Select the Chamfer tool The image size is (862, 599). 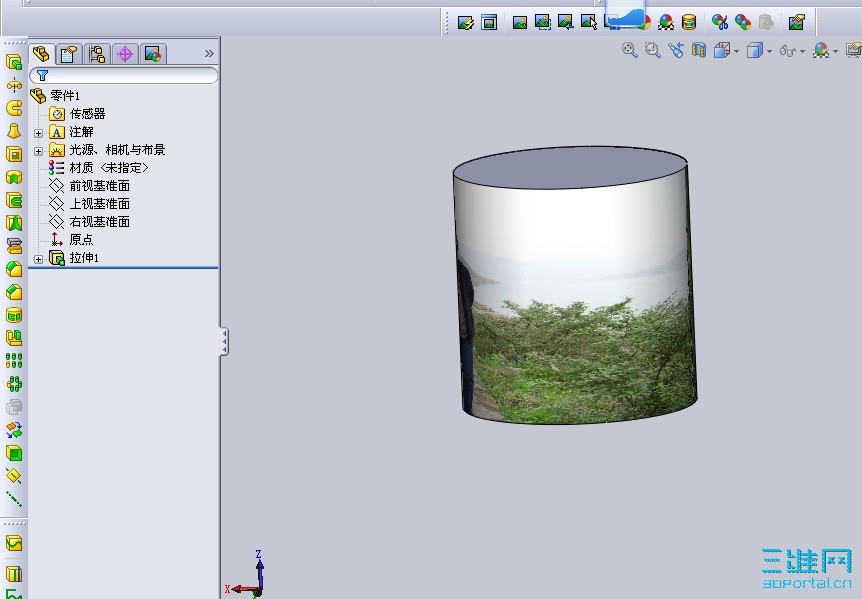(14, 292)
